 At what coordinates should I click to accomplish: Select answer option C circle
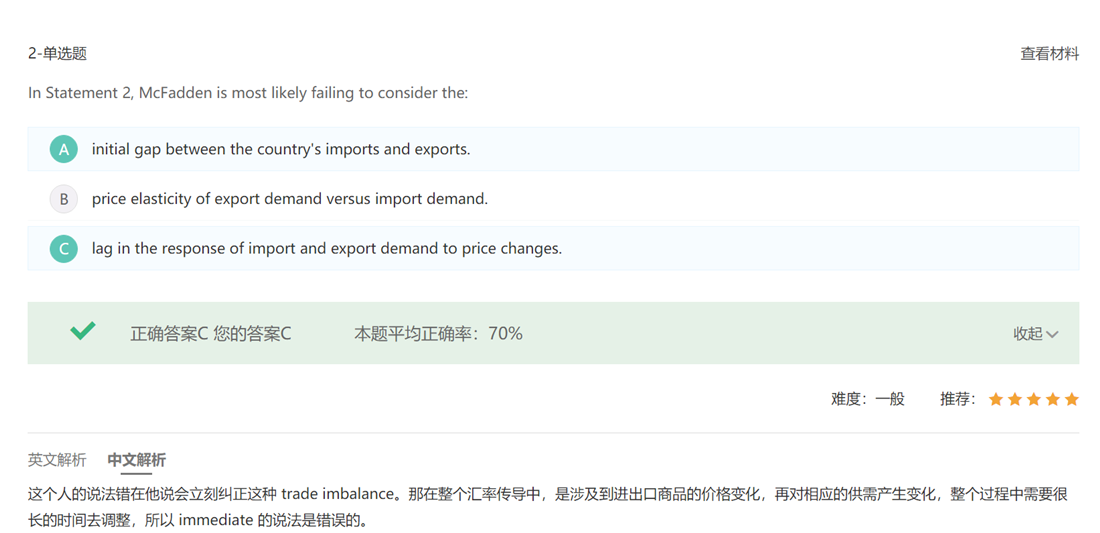(64, 249)
